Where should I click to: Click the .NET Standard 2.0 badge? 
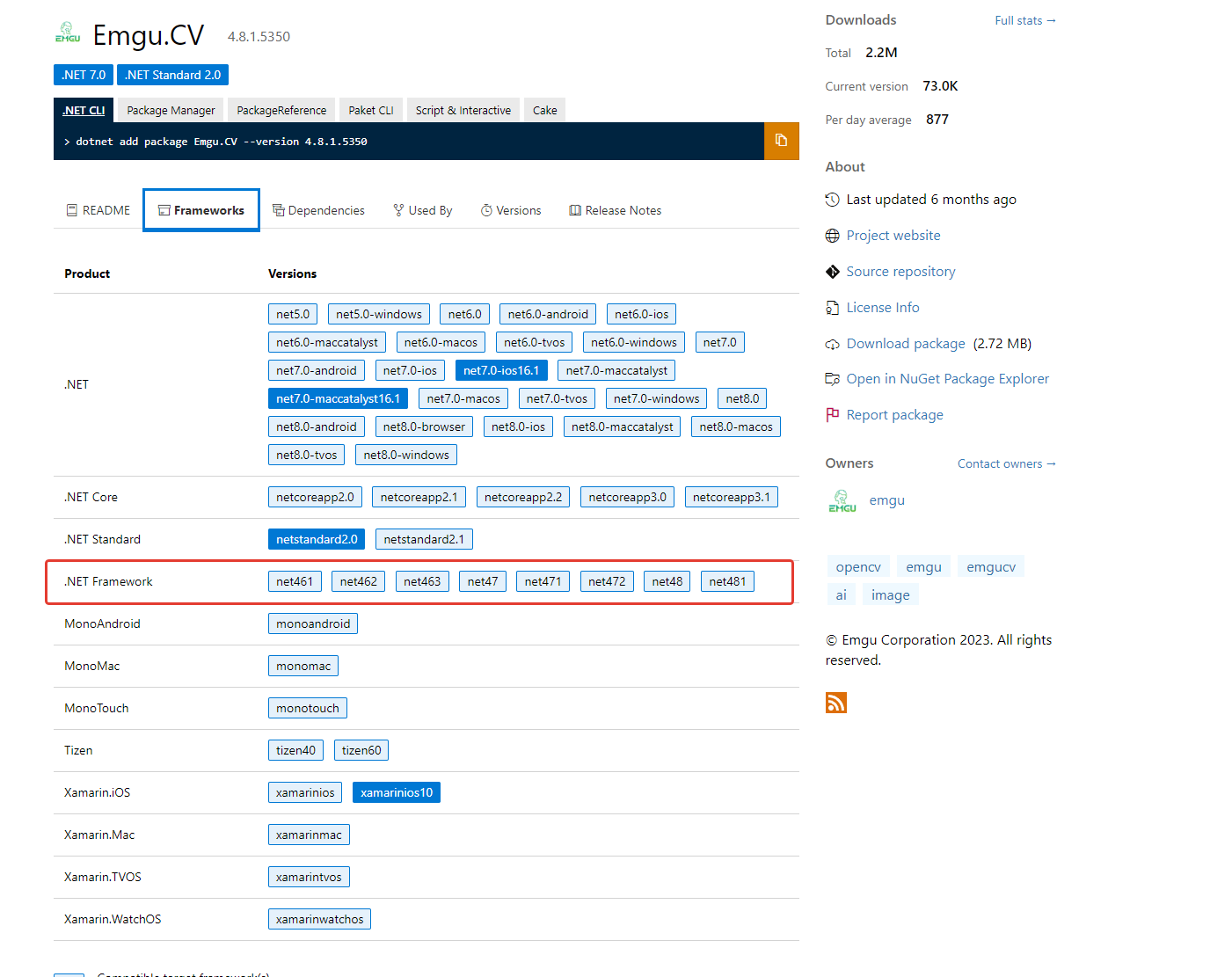click(172, 75)
